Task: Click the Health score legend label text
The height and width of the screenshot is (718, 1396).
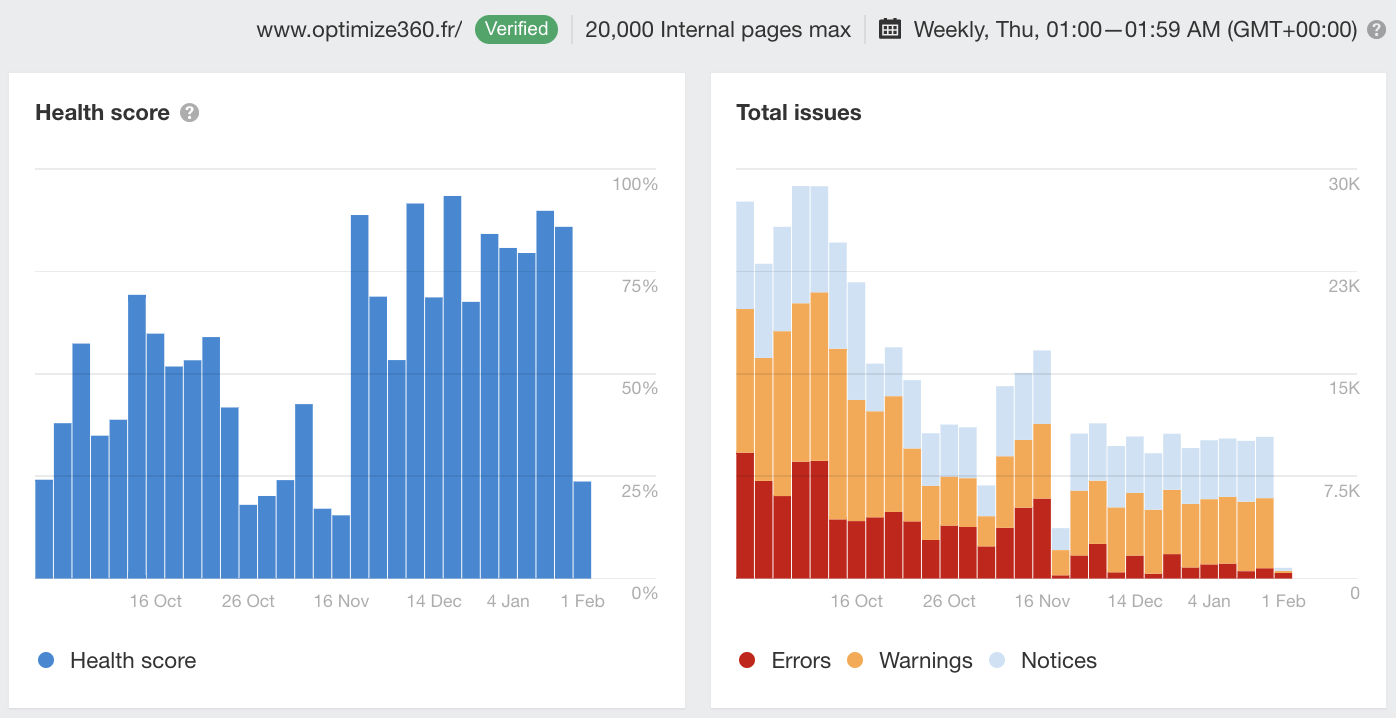Action: (132, 660)
